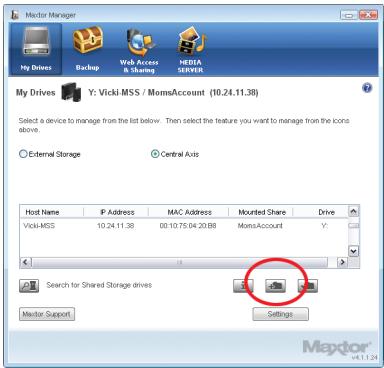The width and height of the screenshot is (384, 368).
Task: Click the Search for Shared Storage drives icon
Action: 29,286
